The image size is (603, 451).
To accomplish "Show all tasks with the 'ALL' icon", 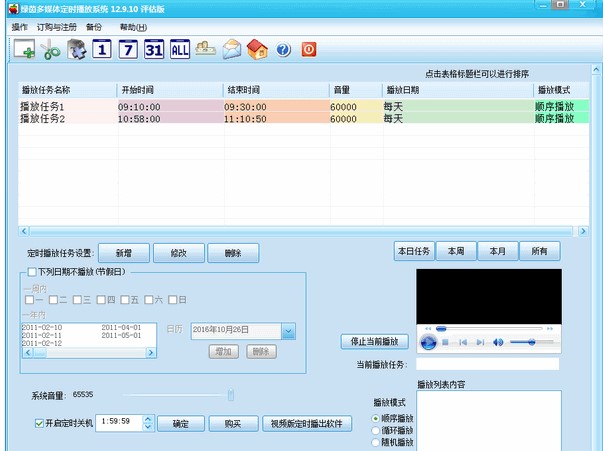I will tap(180, 49).
